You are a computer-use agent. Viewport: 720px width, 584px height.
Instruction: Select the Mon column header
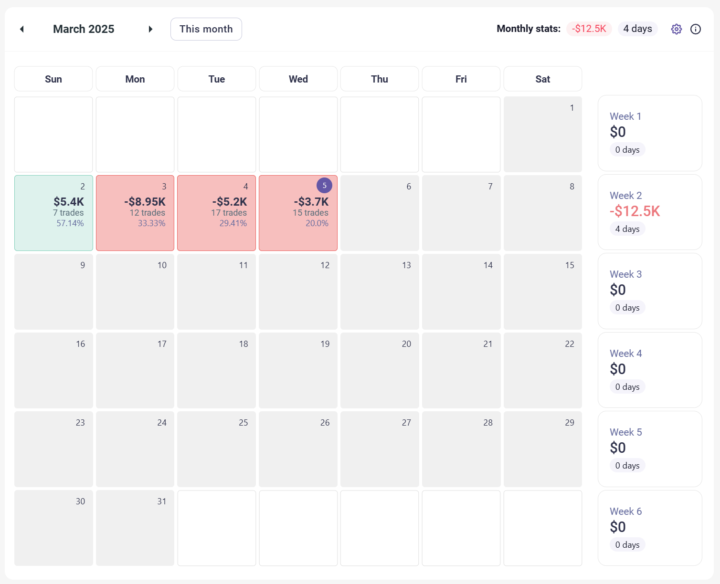tap(135, 79)
